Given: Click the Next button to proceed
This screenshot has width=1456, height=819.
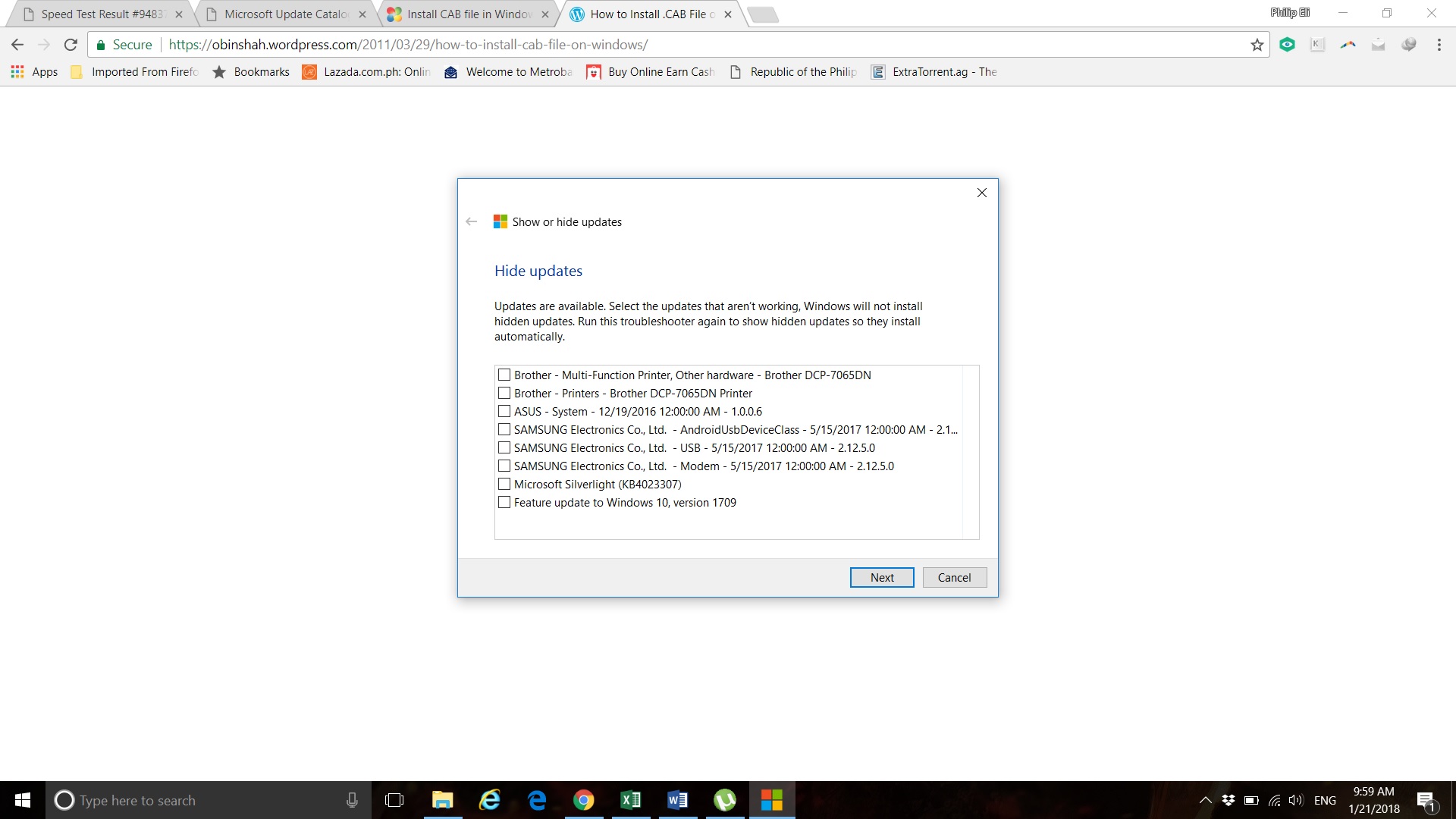Looking at the screenshot, I should tap(881, 577).
